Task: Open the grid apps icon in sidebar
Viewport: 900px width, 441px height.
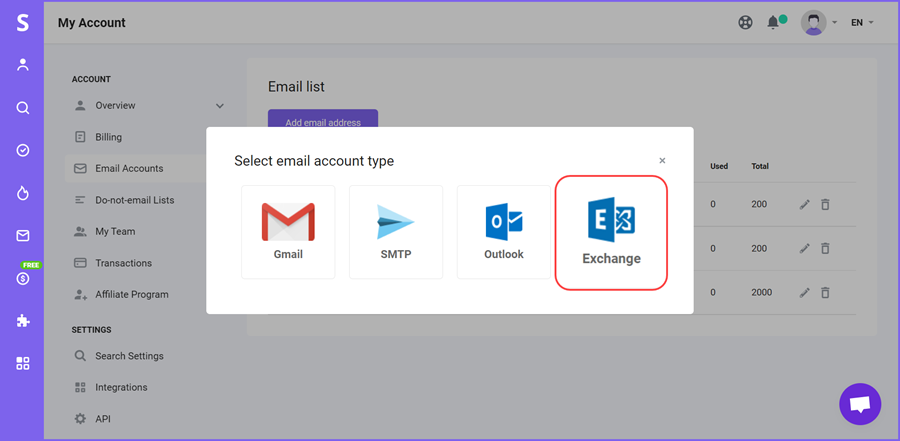Action: [22, 363]
